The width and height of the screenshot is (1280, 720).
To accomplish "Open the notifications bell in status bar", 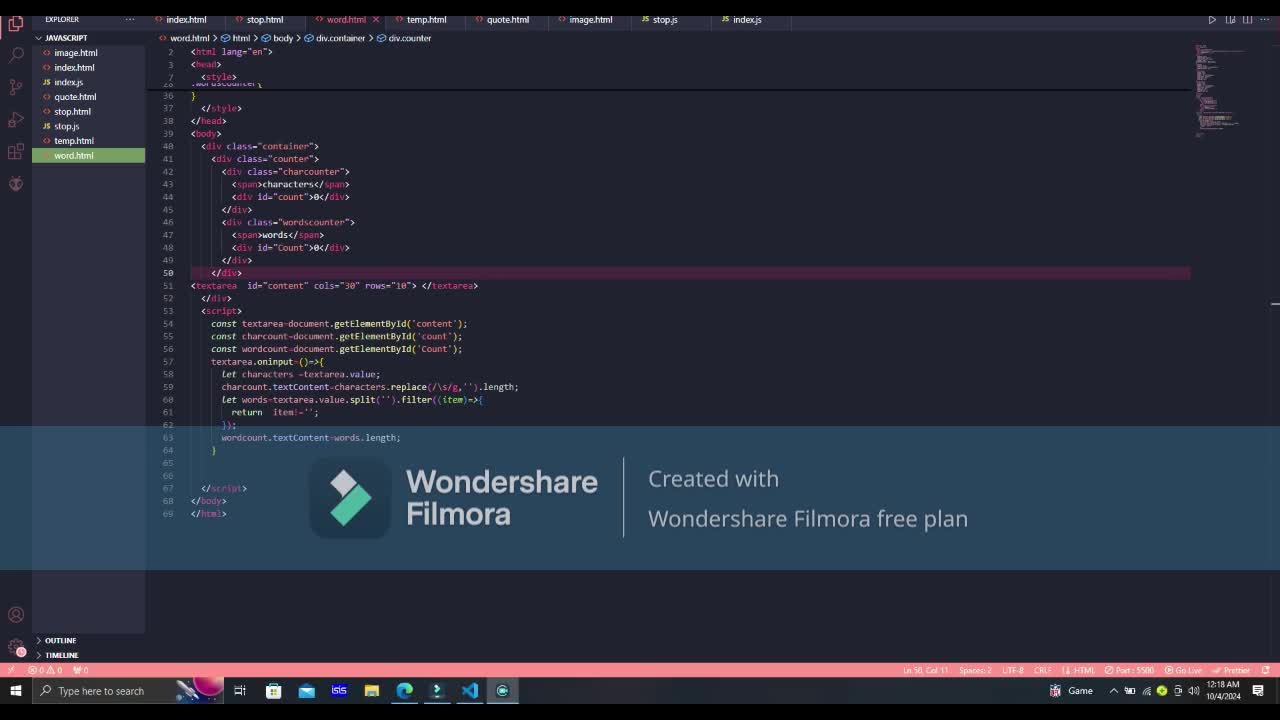I will 1267,670.
